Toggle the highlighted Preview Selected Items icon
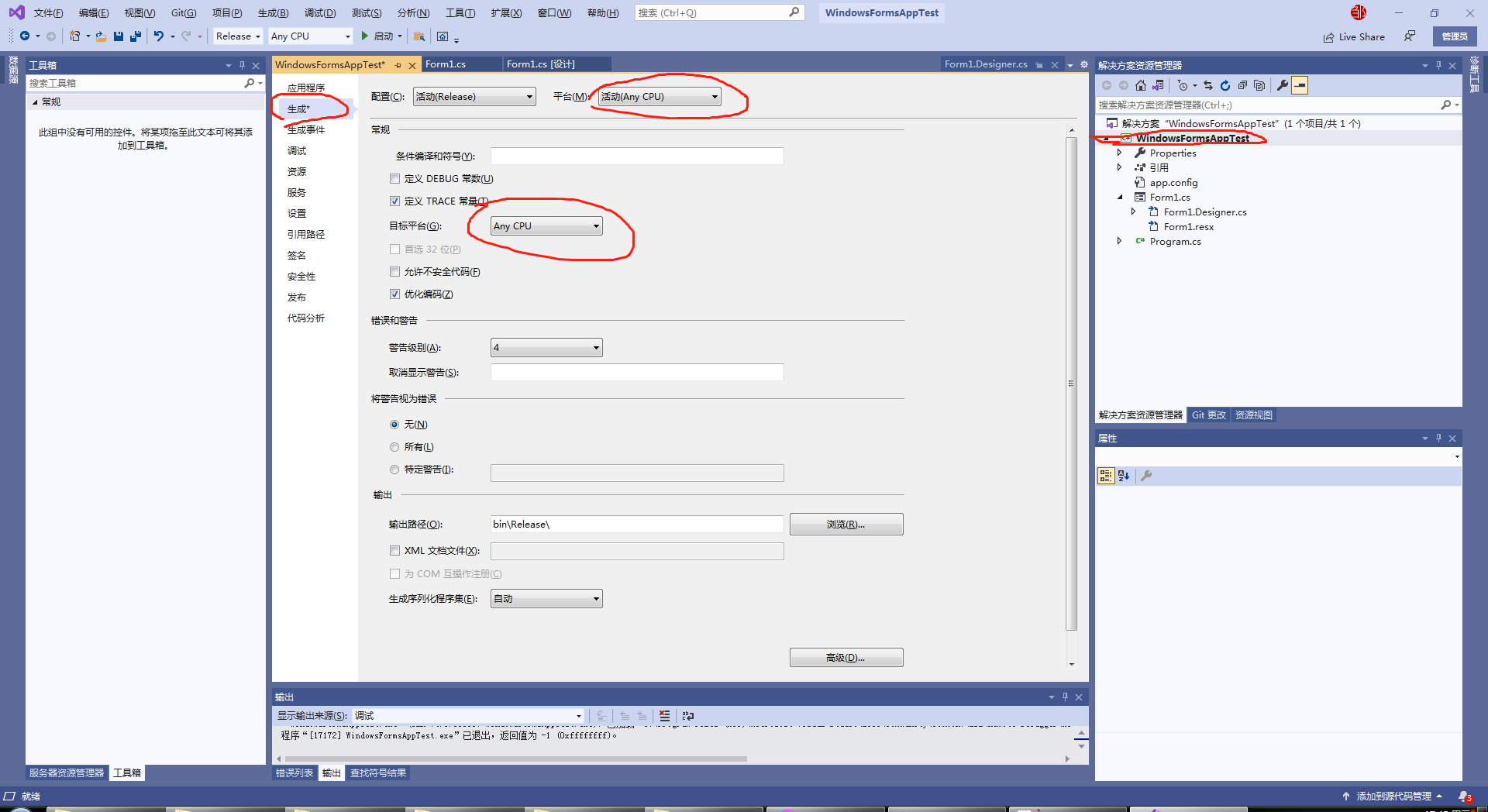 tap(1300, 85)
